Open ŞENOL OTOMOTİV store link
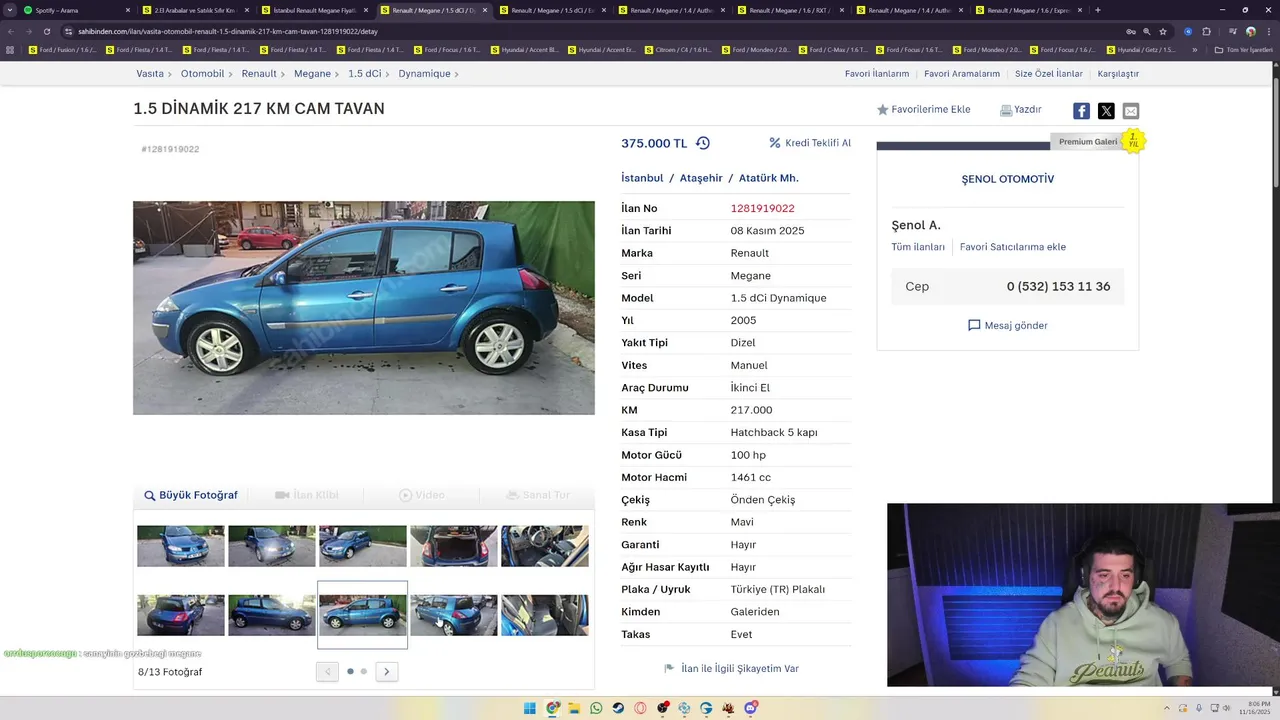 click(x=1008, y=179)
